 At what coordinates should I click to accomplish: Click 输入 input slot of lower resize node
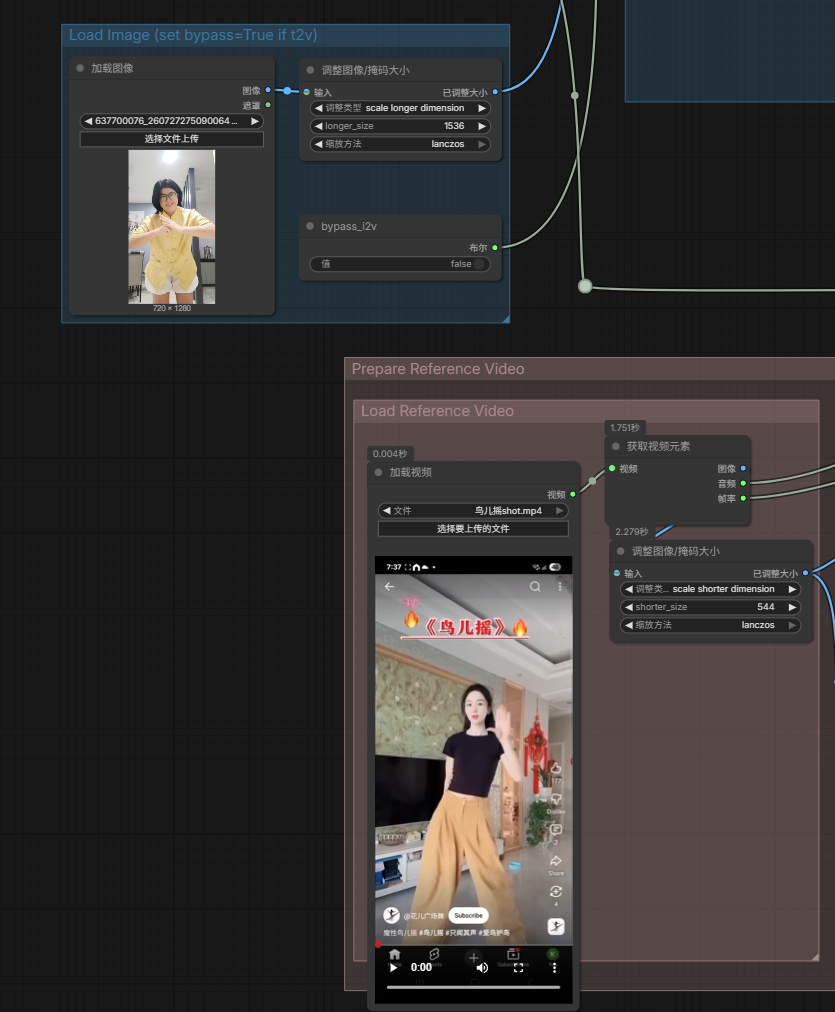617,573
